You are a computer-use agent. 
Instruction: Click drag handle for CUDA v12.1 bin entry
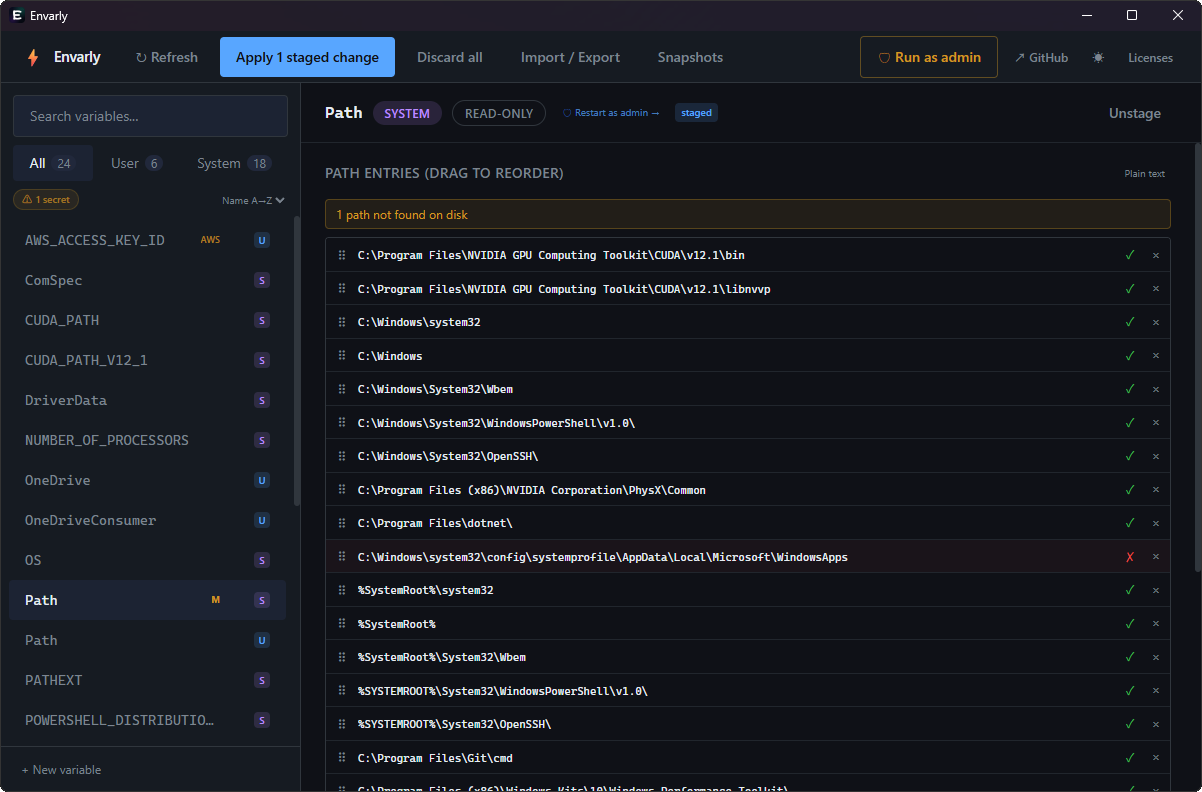(342, 255)
